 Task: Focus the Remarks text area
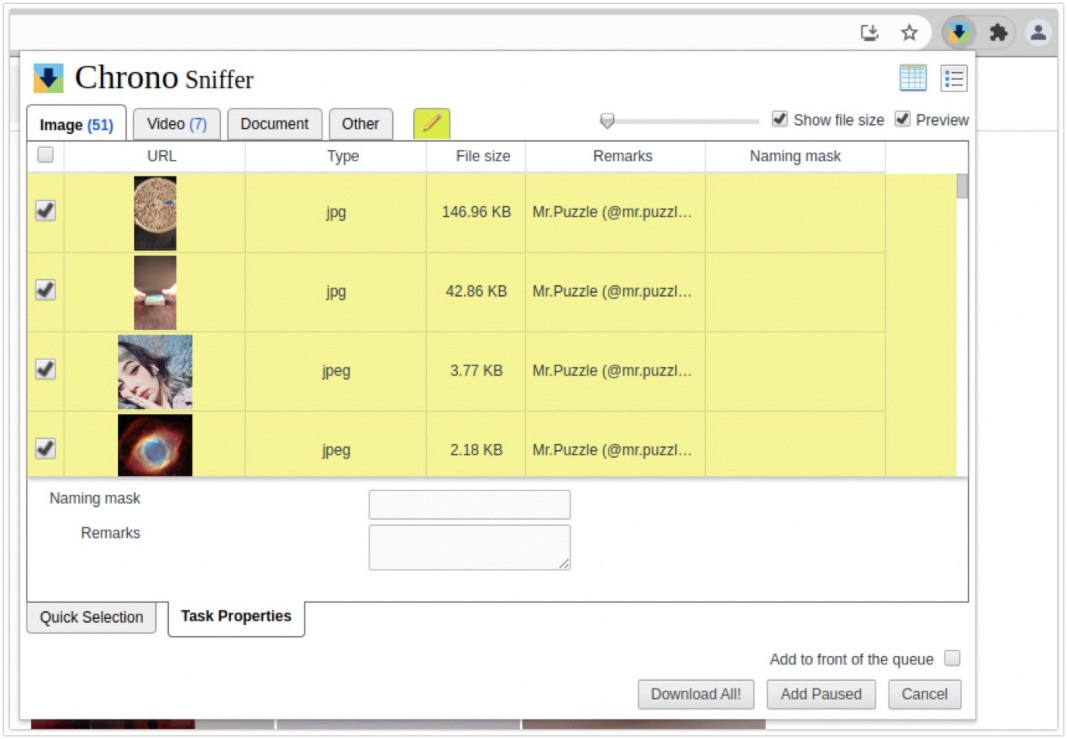coord(470,547)
